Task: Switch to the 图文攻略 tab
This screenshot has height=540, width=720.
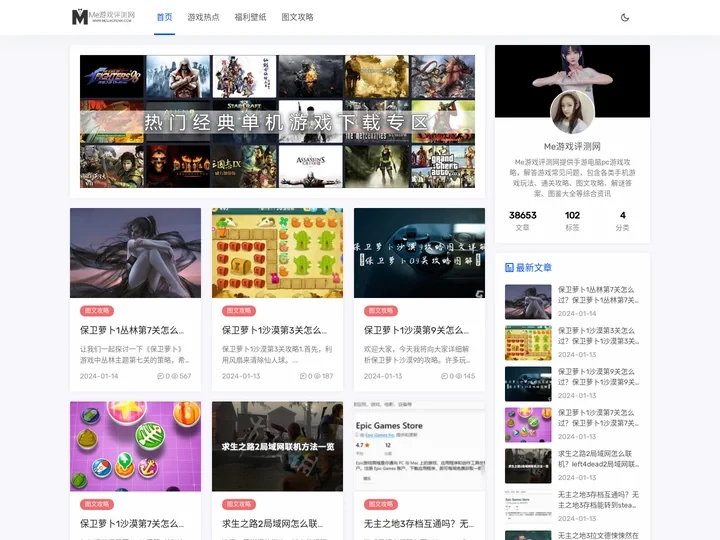Action: click(x=298, y=17)
